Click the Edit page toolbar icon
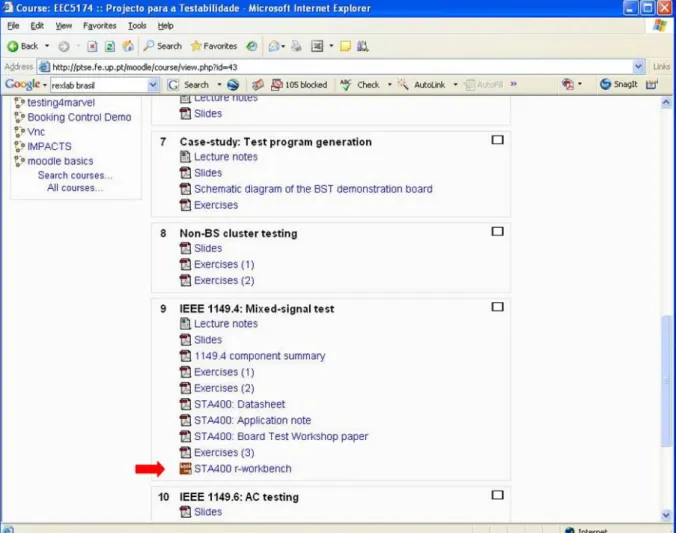This screenshot has height=533, width=676. (x=317, y=46)
